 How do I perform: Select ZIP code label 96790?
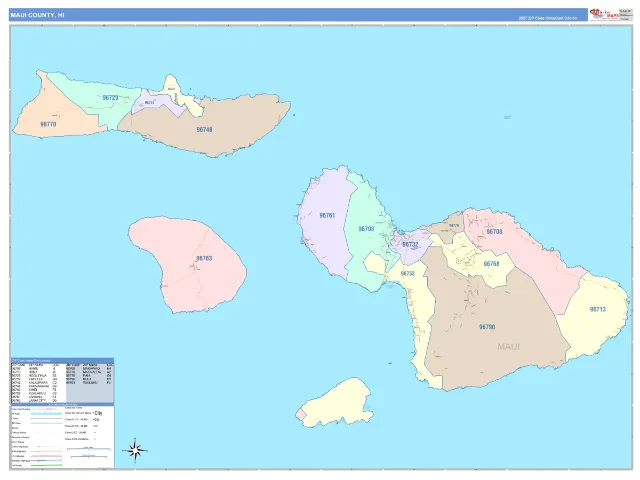[487, 327]
